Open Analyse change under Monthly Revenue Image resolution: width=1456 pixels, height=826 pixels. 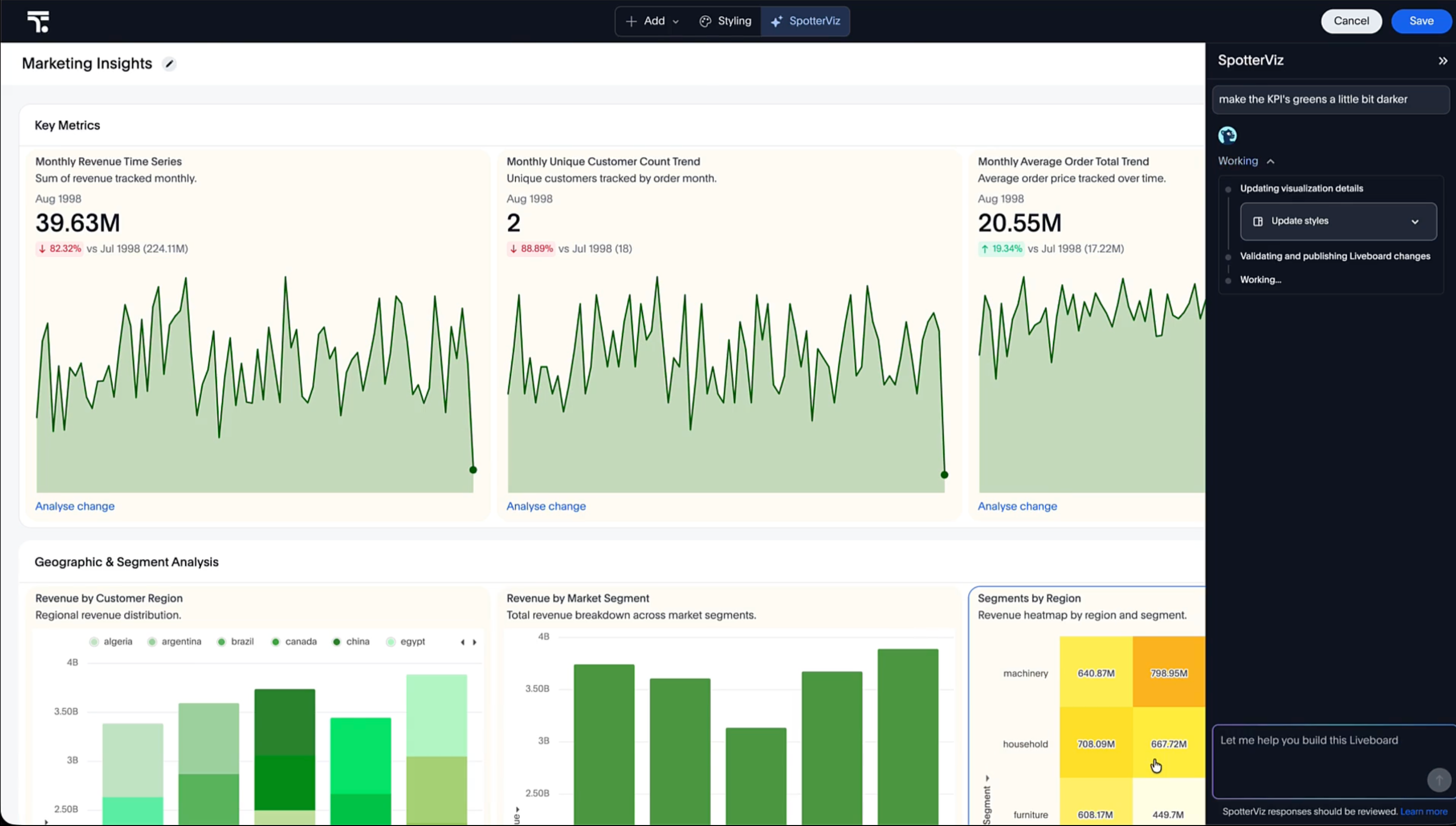(75, 506)
